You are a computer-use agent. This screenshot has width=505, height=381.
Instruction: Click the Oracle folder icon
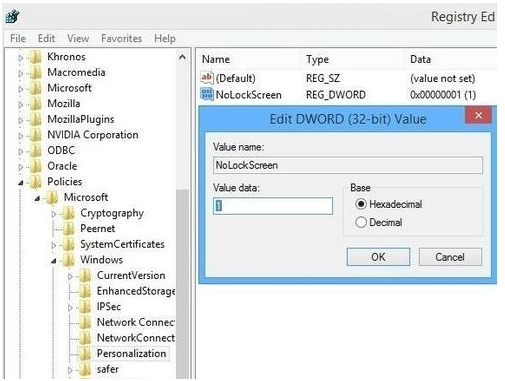point(35,166)
